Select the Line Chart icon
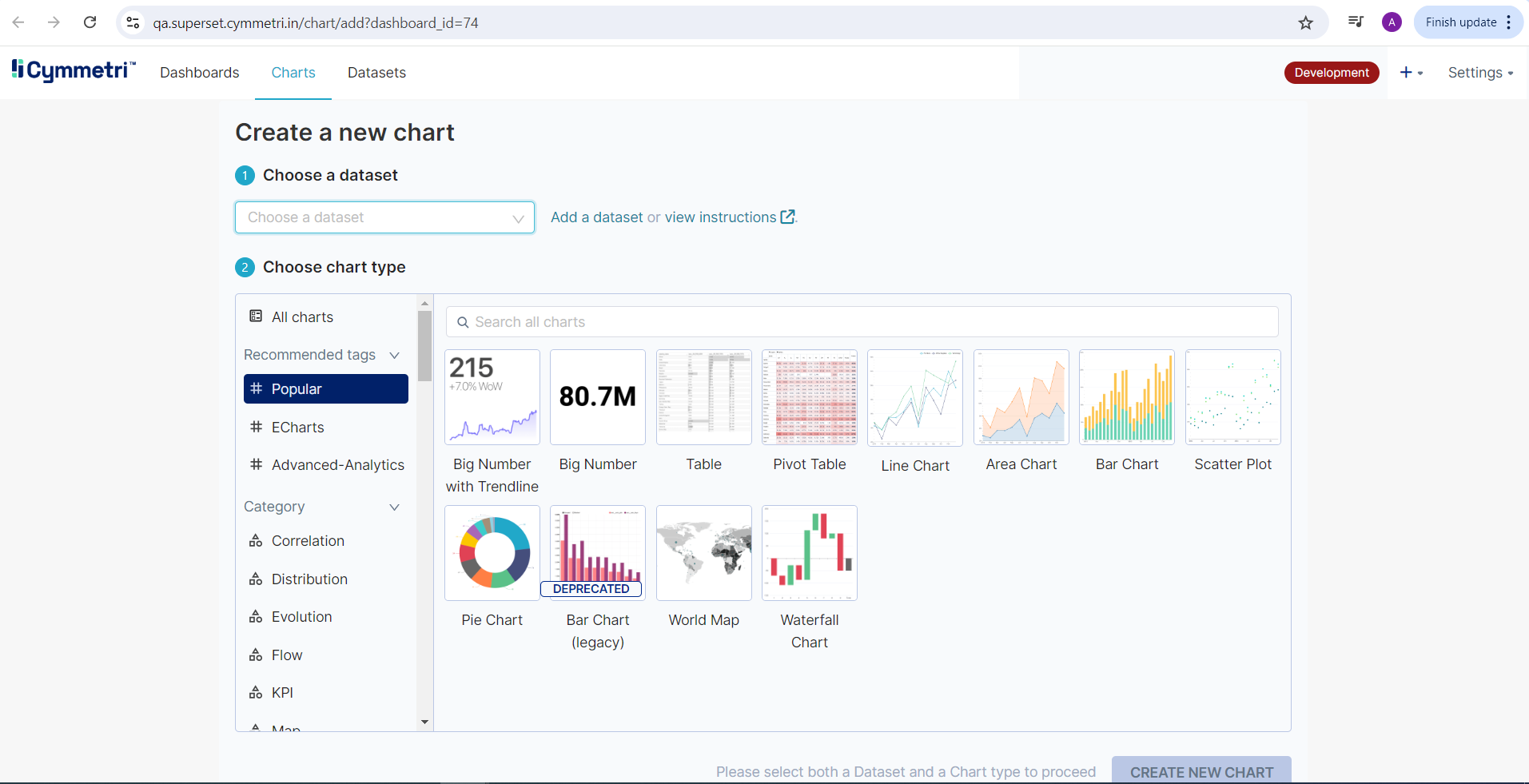The image size is (1529, 784). point(915,397)
